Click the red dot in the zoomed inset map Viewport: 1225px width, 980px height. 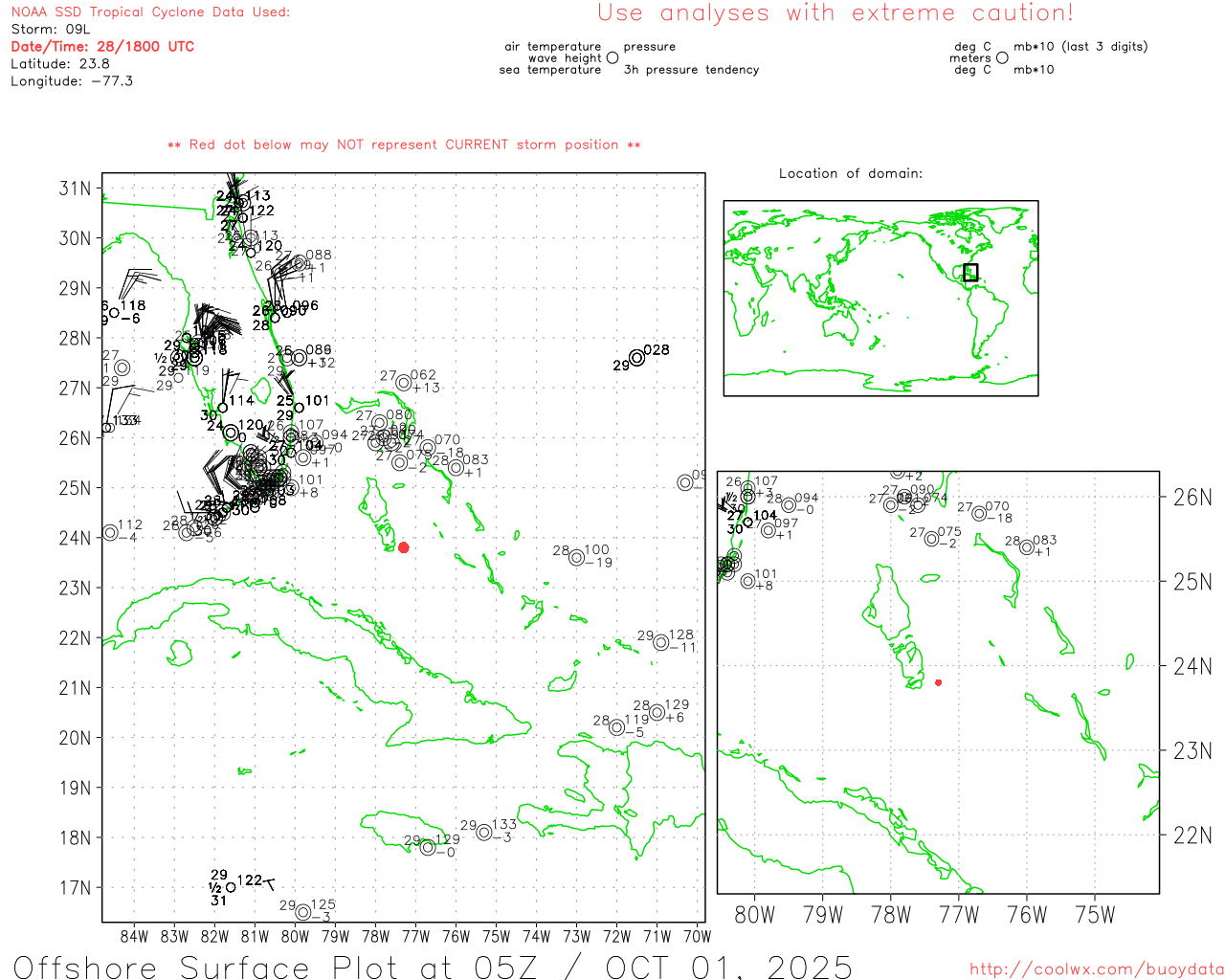[x=938, y=682]
